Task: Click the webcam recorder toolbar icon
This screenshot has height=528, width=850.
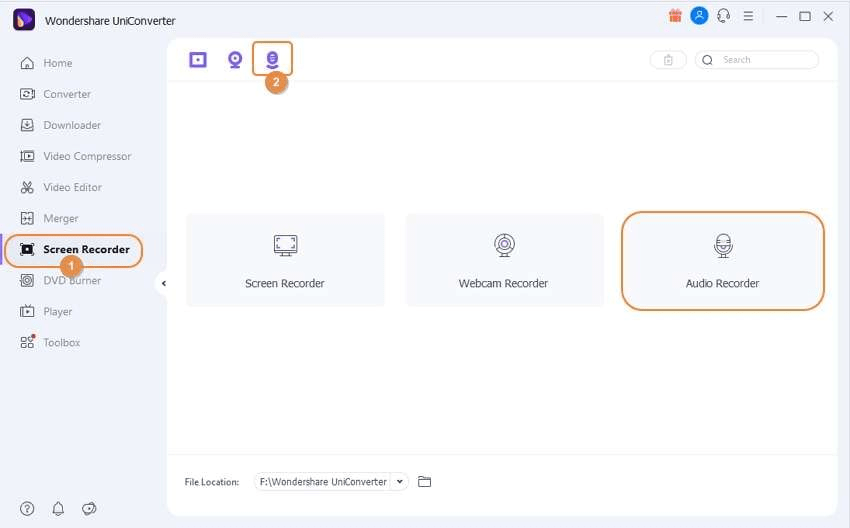Action: point(235,60)
